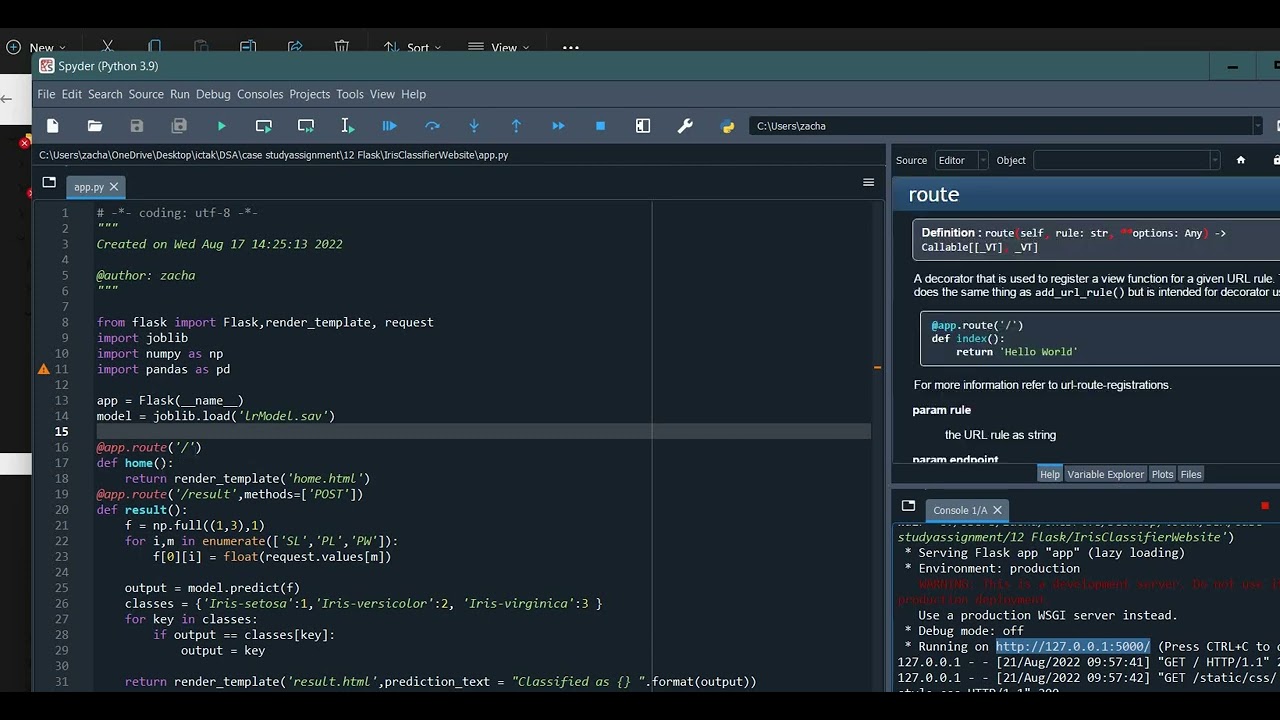Switch to the Plots tab
Viewport: 1280px width, 720px height.
click(x=1162, y=475)
